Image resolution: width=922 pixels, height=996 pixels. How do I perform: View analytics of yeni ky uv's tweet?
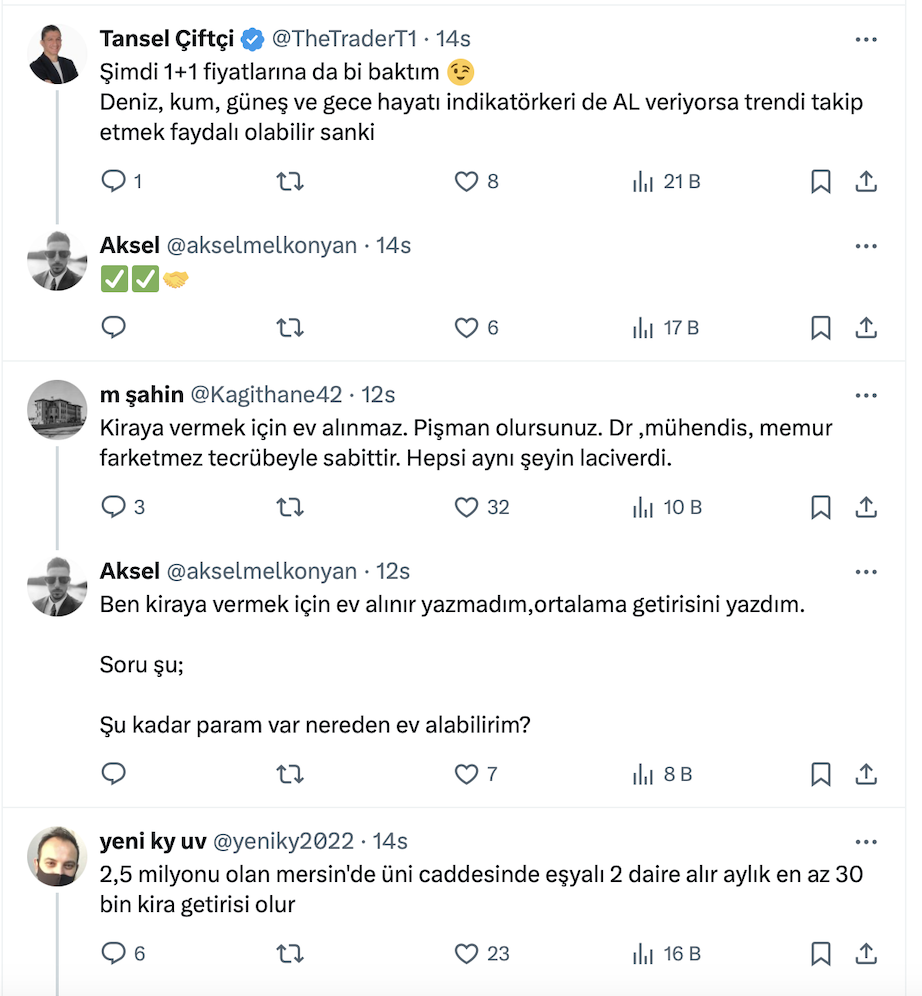(x=666, y=953)
